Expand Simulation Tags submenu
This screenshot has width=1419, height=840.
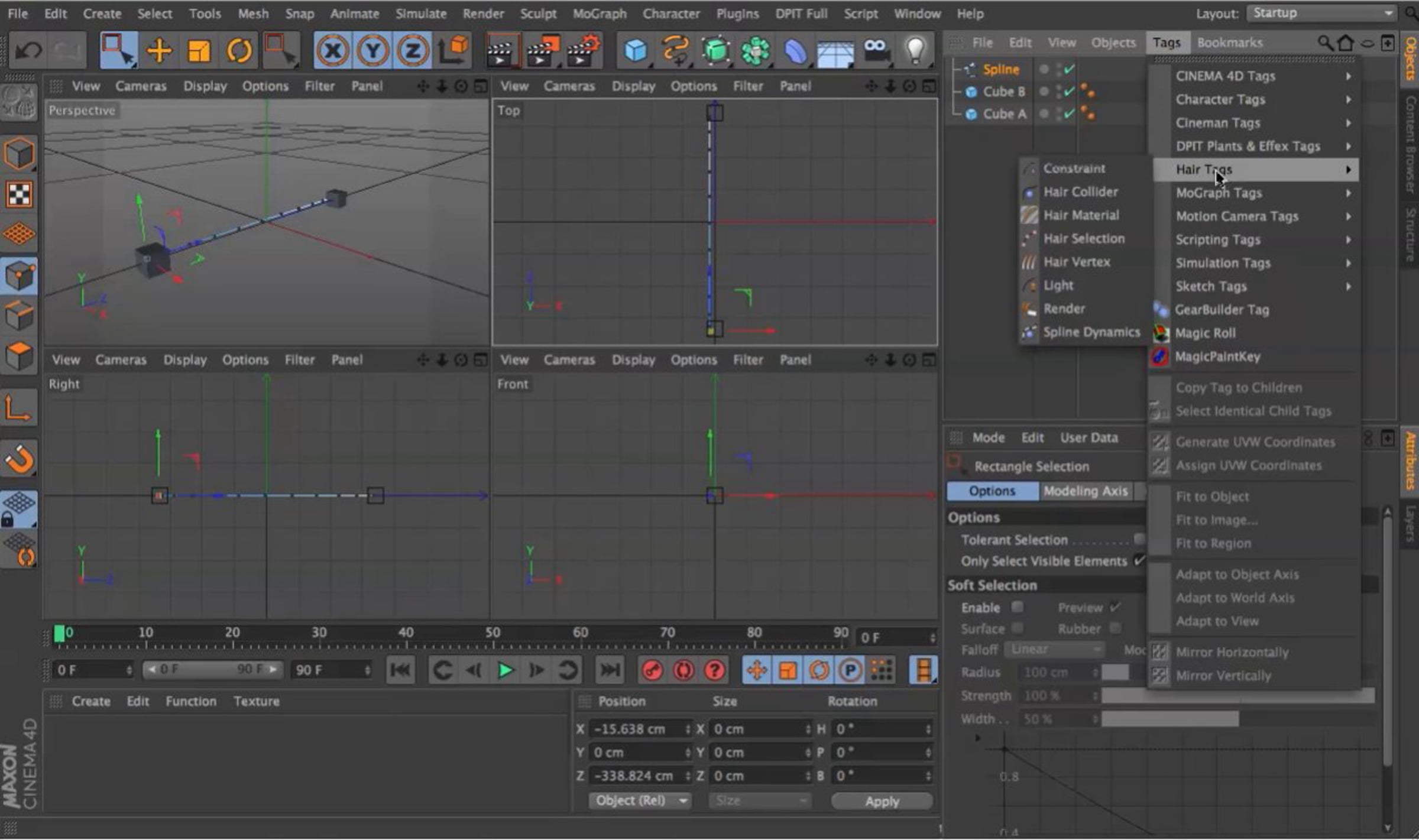[x=1256, y=263]
